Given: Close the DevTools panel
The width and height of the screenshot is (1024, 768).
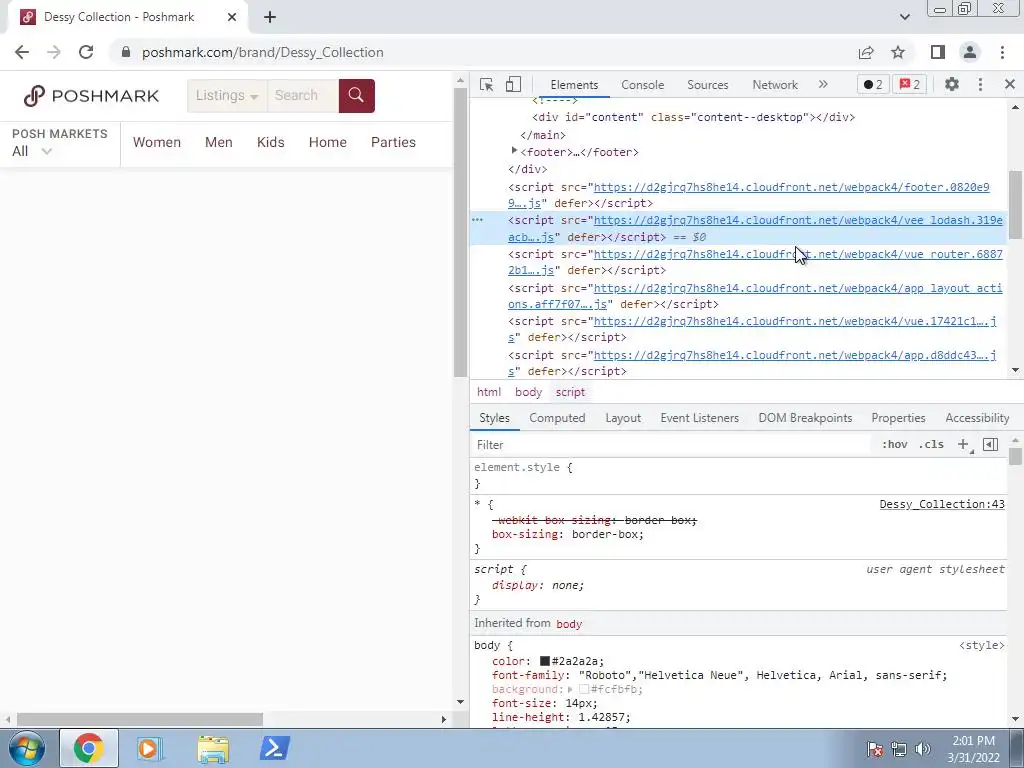Looking at the screenshot, I should [1010, 84].
